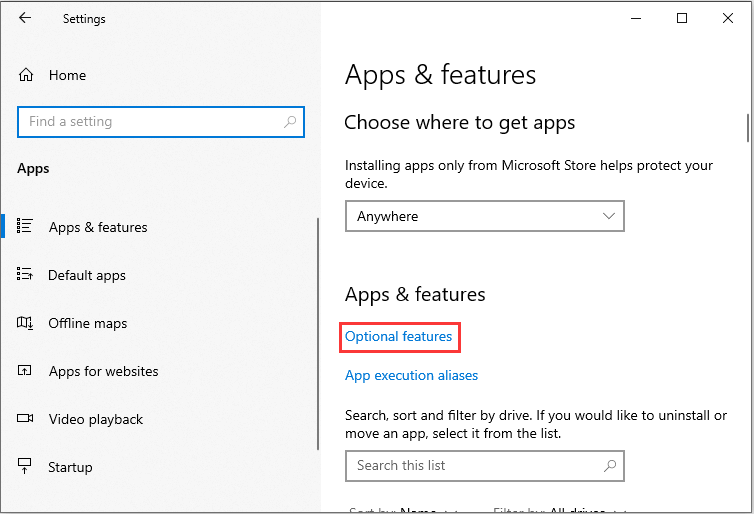Minimize the Settings window
The image size is (754, 514).
tap(636, 18)
